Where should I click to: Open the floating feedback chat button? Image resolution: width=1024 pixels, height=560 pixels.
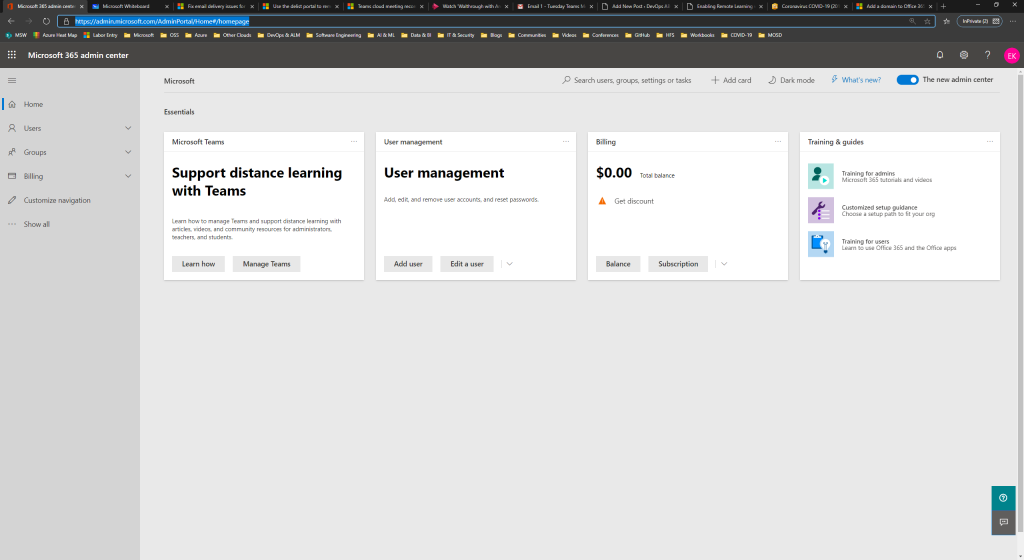(1003, 522)
